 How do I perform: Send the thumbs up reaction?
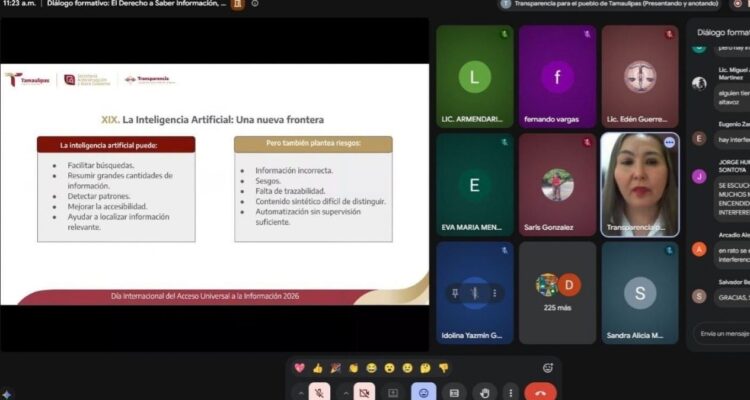(x=318, y=368)
